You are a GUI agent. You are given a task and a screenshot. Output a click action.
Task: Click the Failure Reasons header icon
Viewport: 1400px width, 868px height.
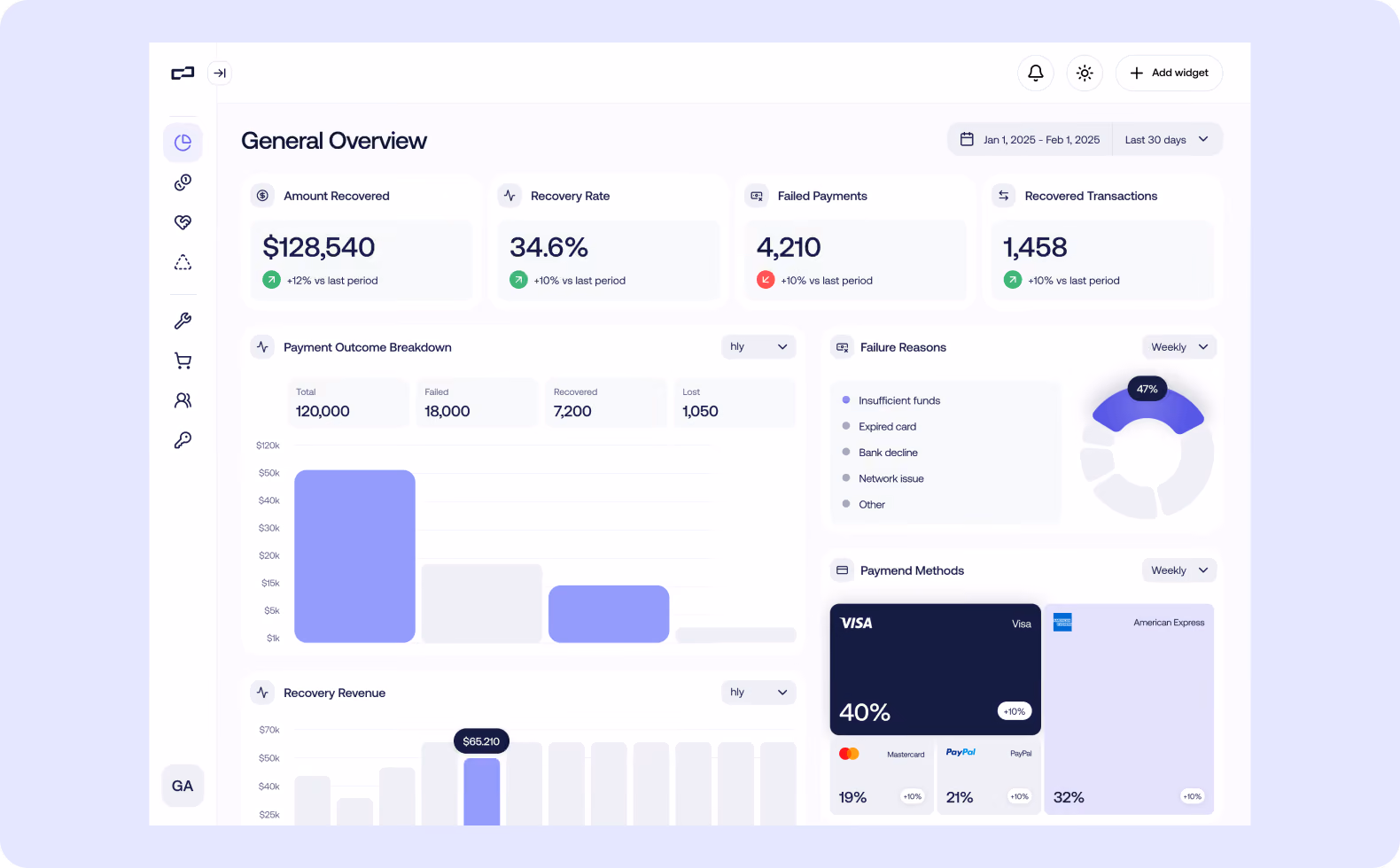click(x=842, y=347)
